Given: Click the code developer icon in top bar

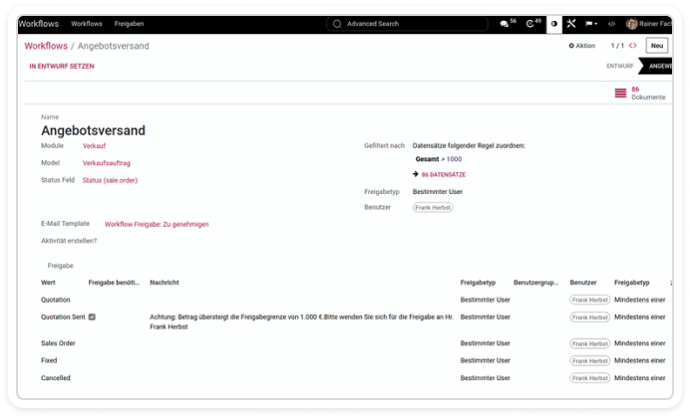Looking at the screenshot, I should pyautogui.click(x=611, y=23).
